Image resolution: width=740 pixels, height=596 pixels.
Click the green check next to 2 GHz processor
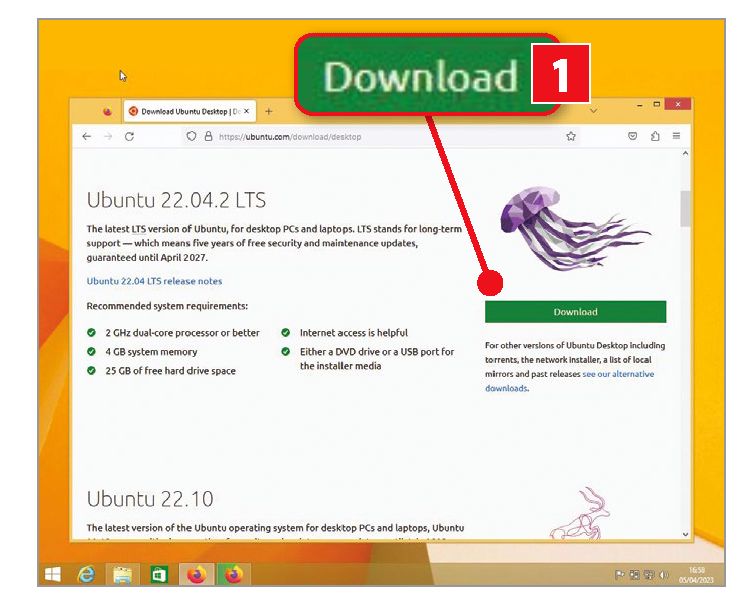[x=92, y=333]
